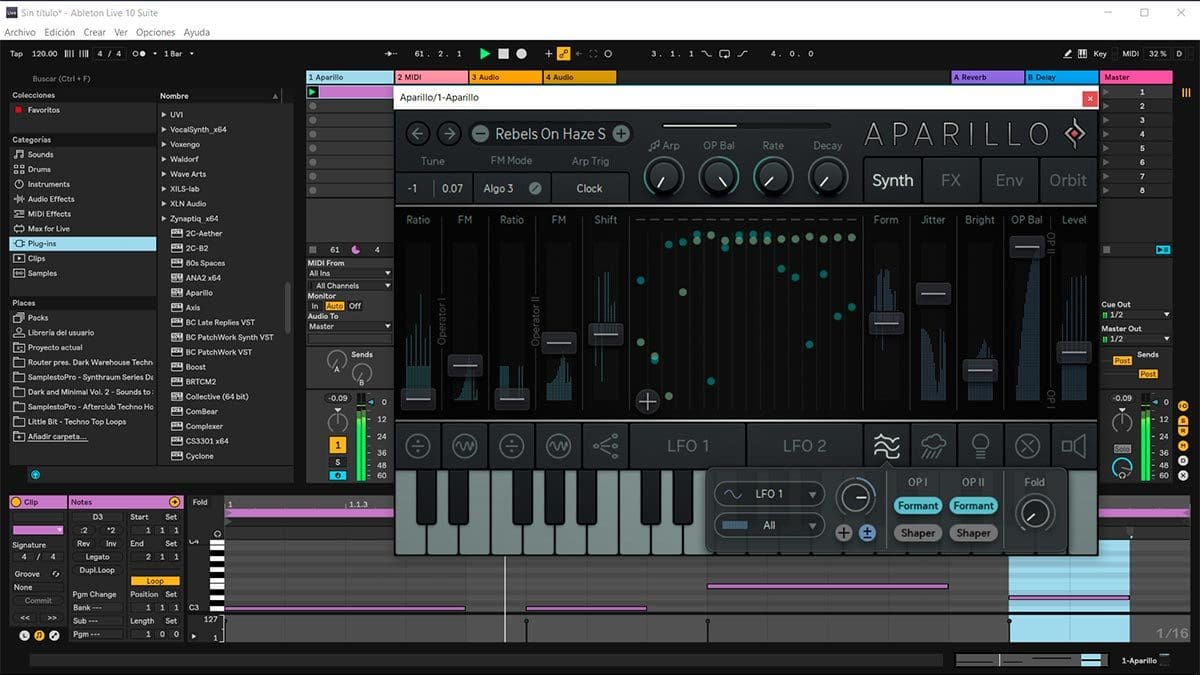Open the branching nodes Shift icon
The height and width of the screenshot is (675, 1200).
[x=606, y=445]
